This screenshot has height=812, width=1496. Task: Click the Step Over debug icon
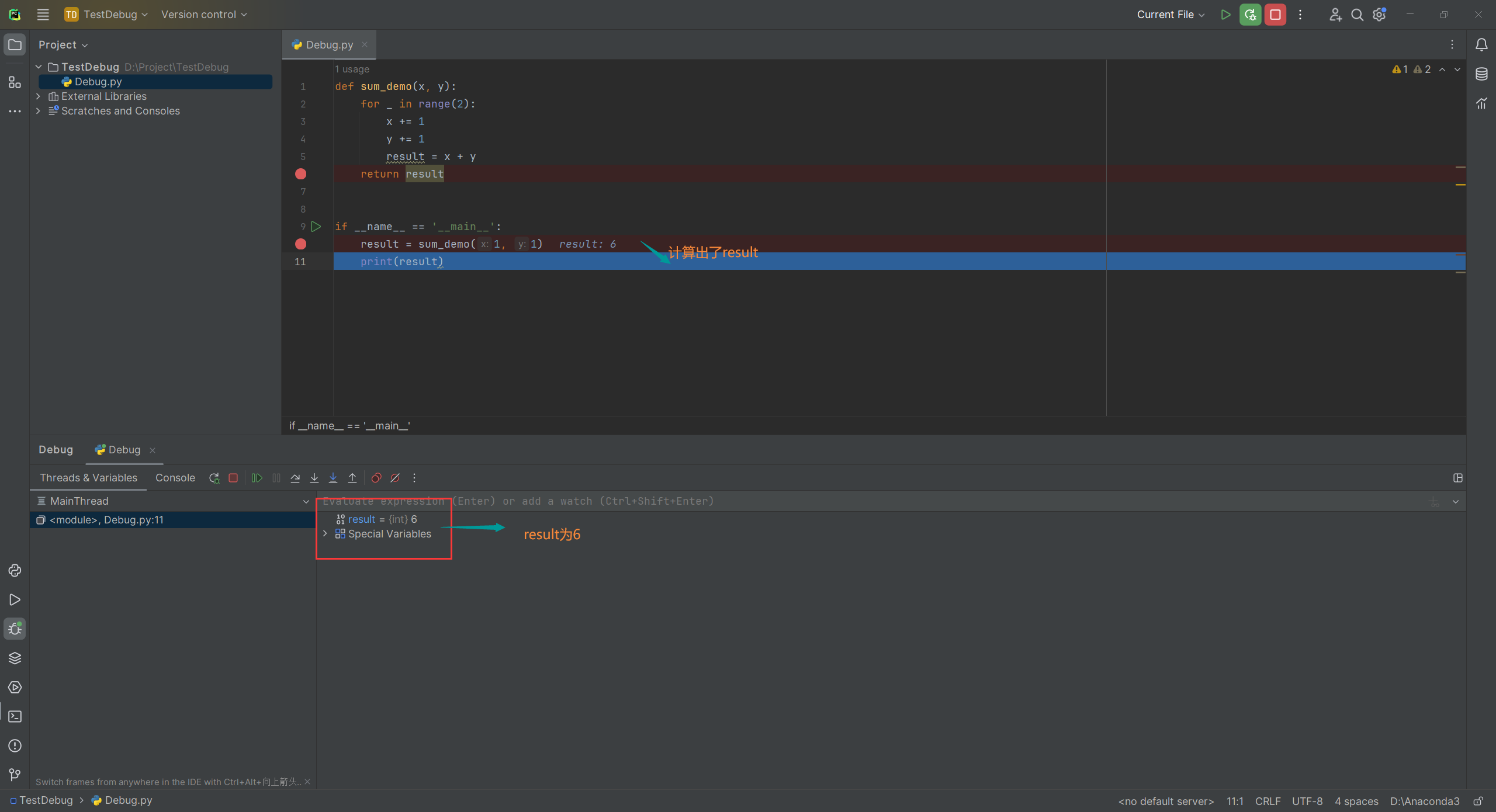click(295, 478)
